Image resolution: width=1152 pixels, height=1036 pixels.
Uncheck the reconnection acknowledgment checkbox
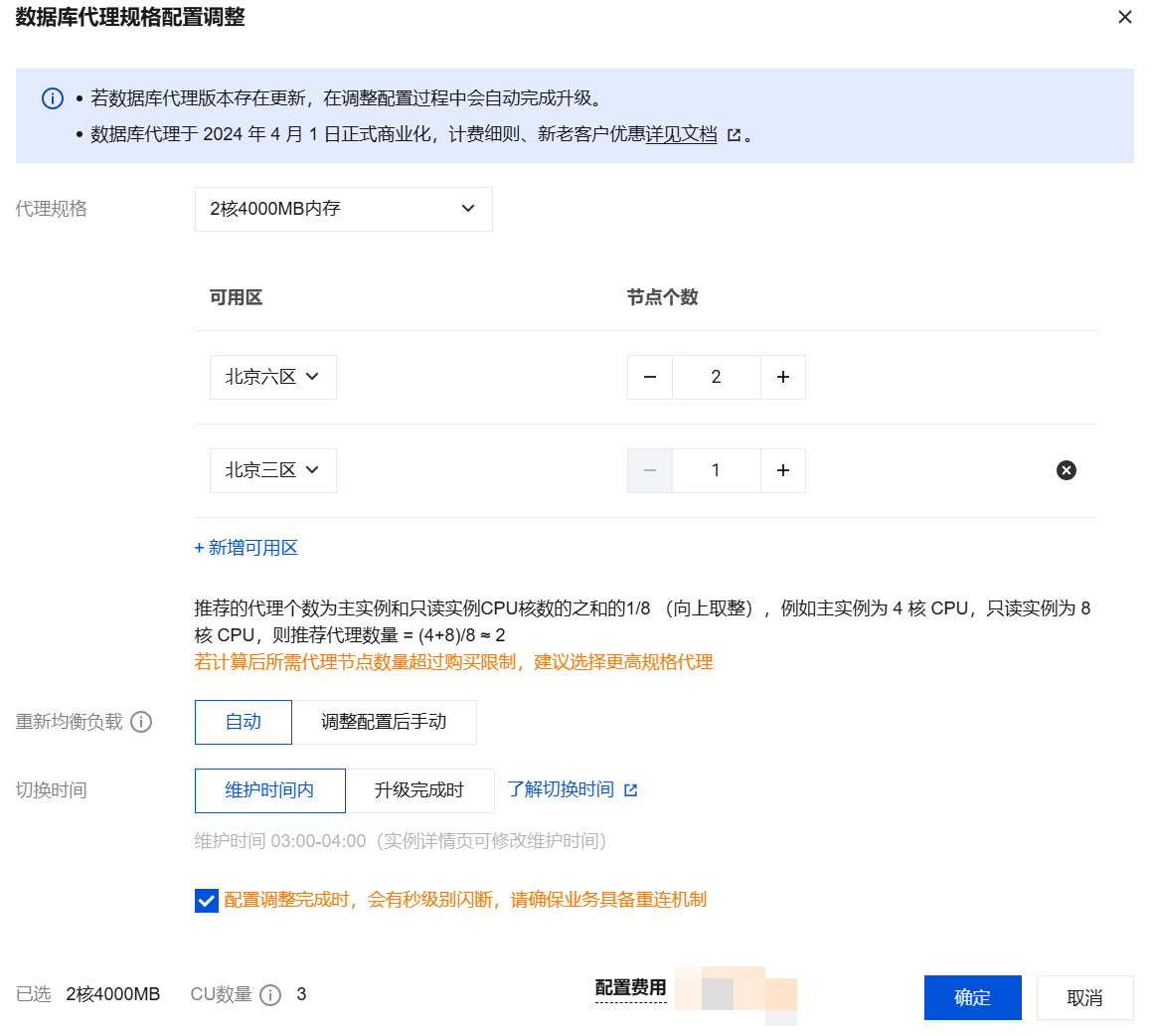[207, 901]
